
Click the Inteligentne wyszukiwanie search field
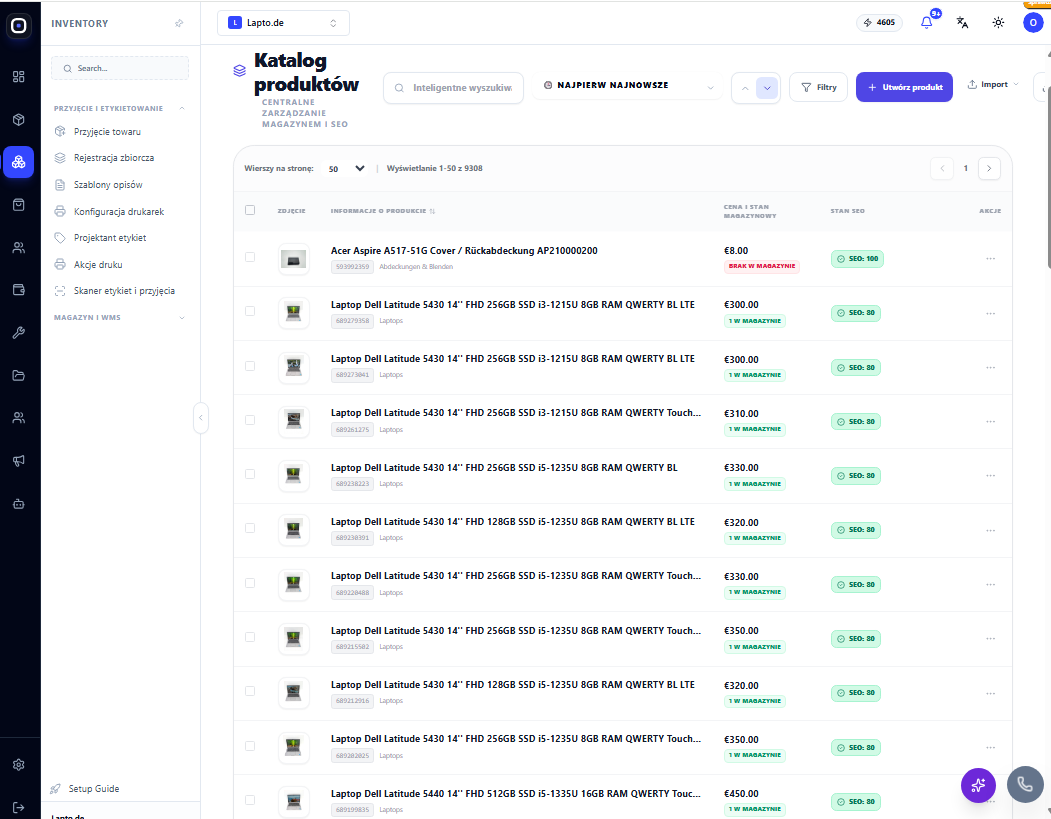453,88
